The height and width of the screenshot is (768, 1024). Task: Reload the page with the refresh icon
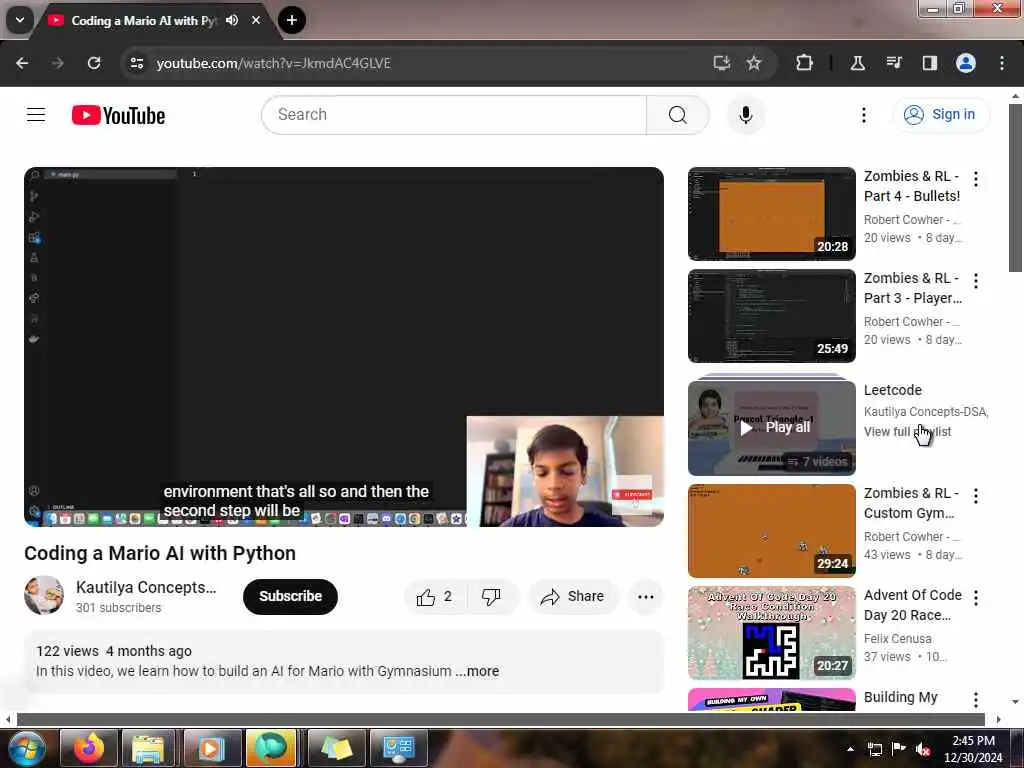pos(94,63)
